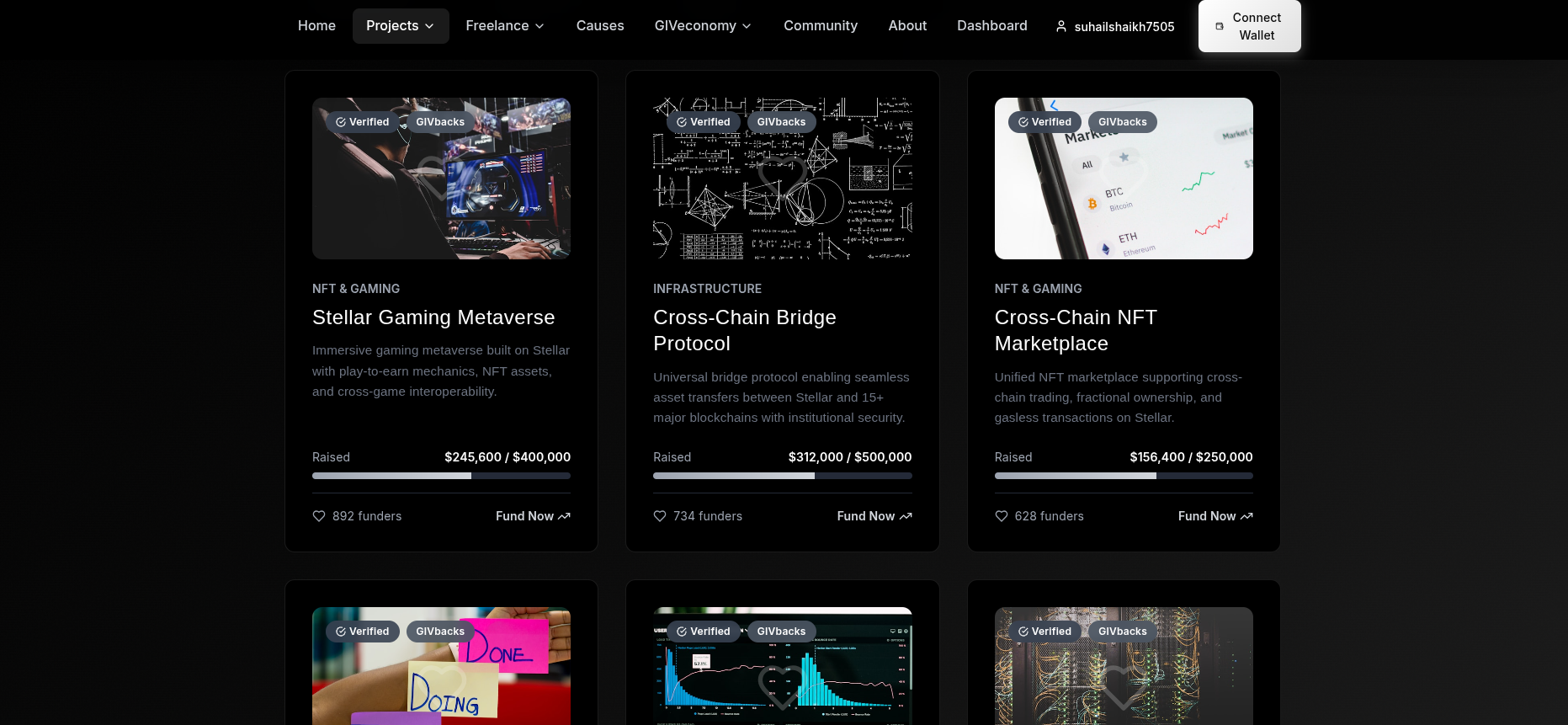Favorite Cross-Chain Bridge Protocol via image heart overlay

click(783, 179)
